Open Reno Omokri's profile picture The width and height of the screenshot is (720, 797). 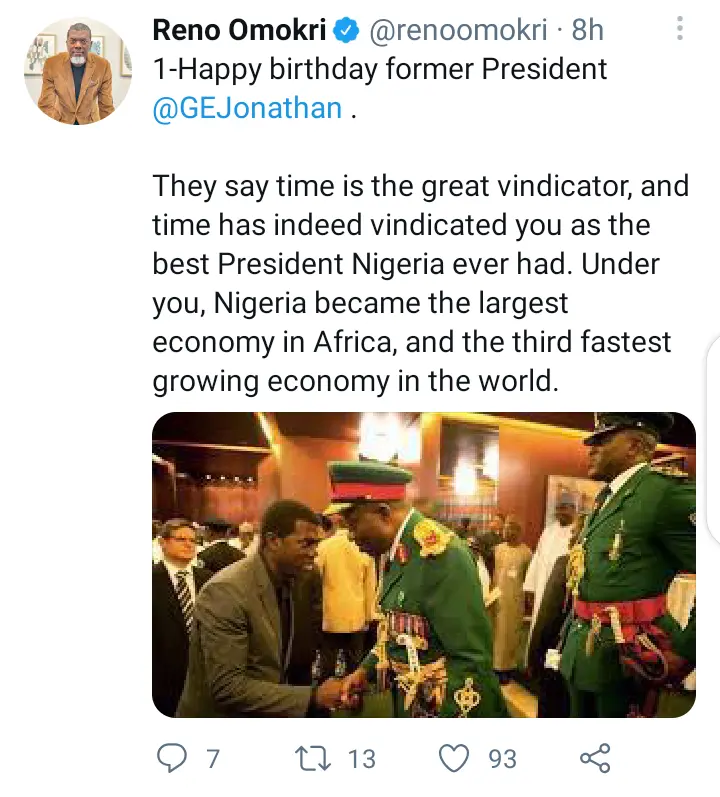[x=78, y=71]
